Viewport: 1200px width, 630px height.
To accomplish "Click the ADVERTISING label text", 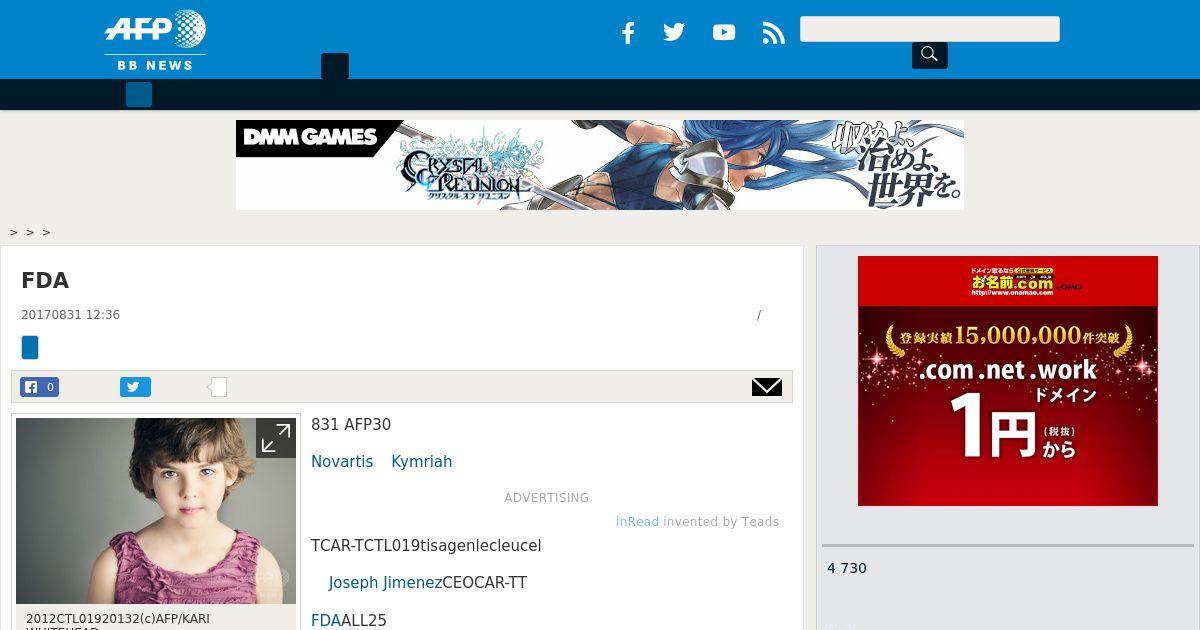I will [547, 498].
